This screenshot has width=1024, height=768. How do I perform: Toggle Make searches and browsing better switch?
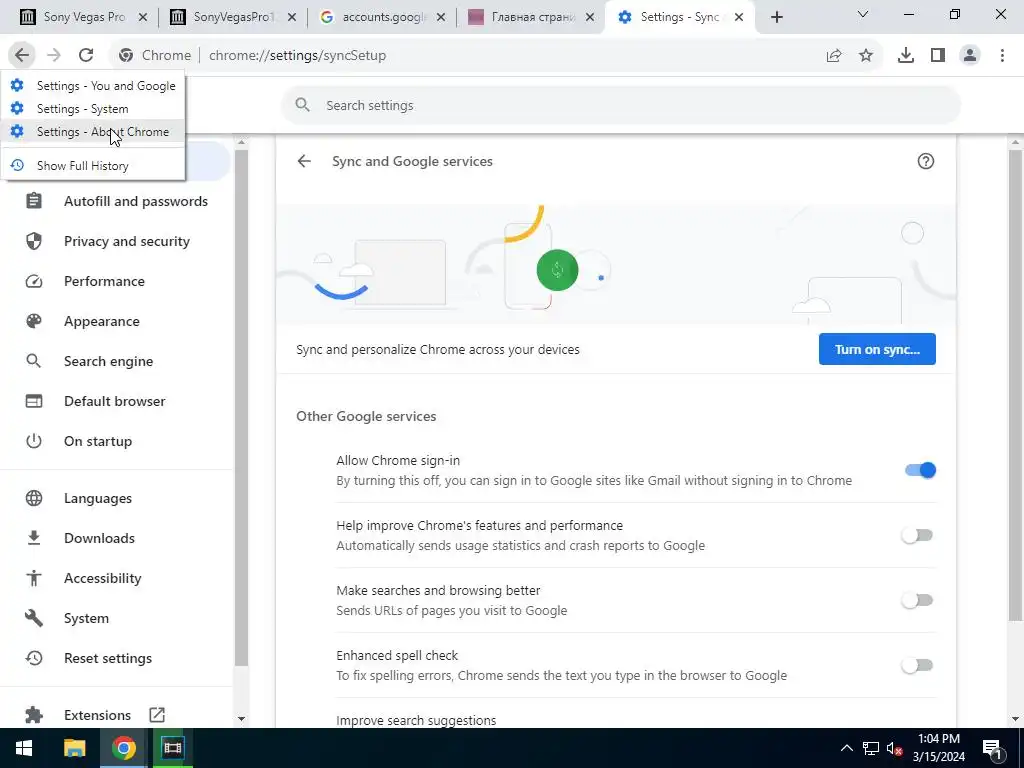917,600
